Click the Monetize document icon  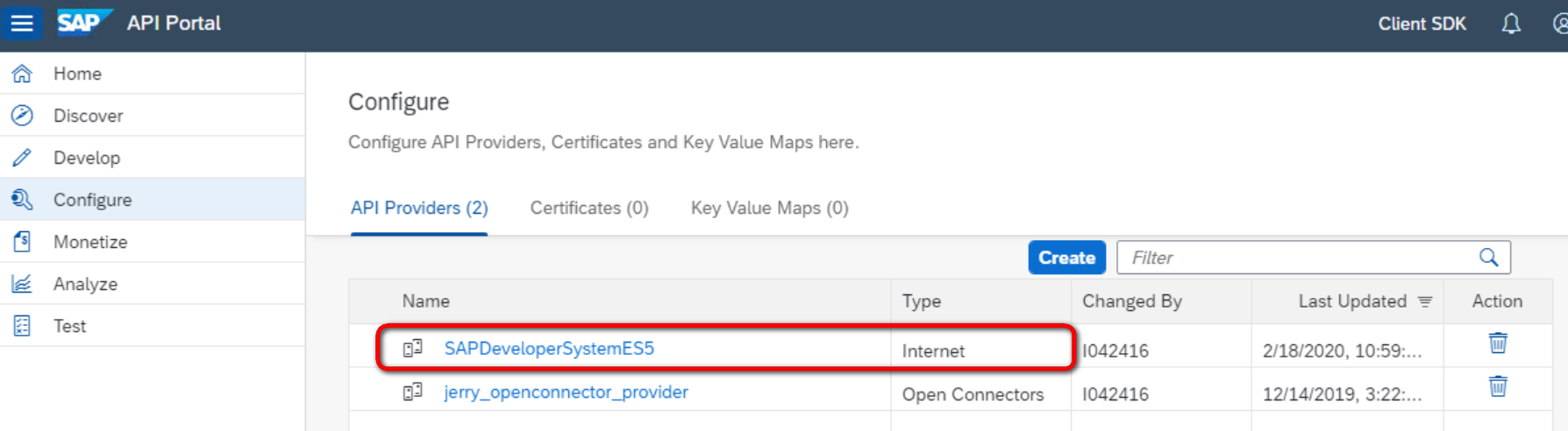(x=22, y=242)
